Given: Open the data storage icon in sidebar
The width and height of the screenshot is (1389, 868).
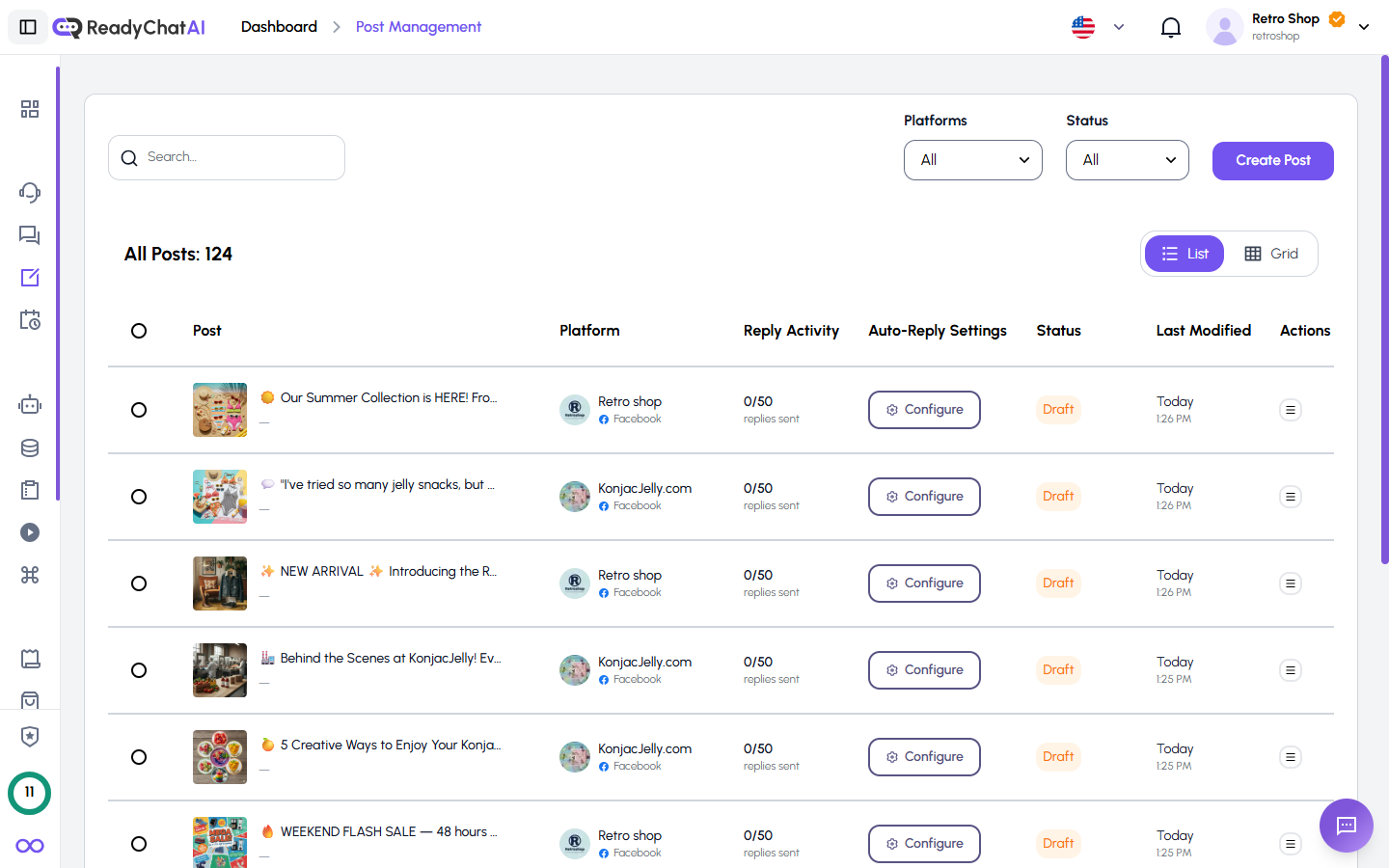Looking at the screenshot, I should (30, 447).
